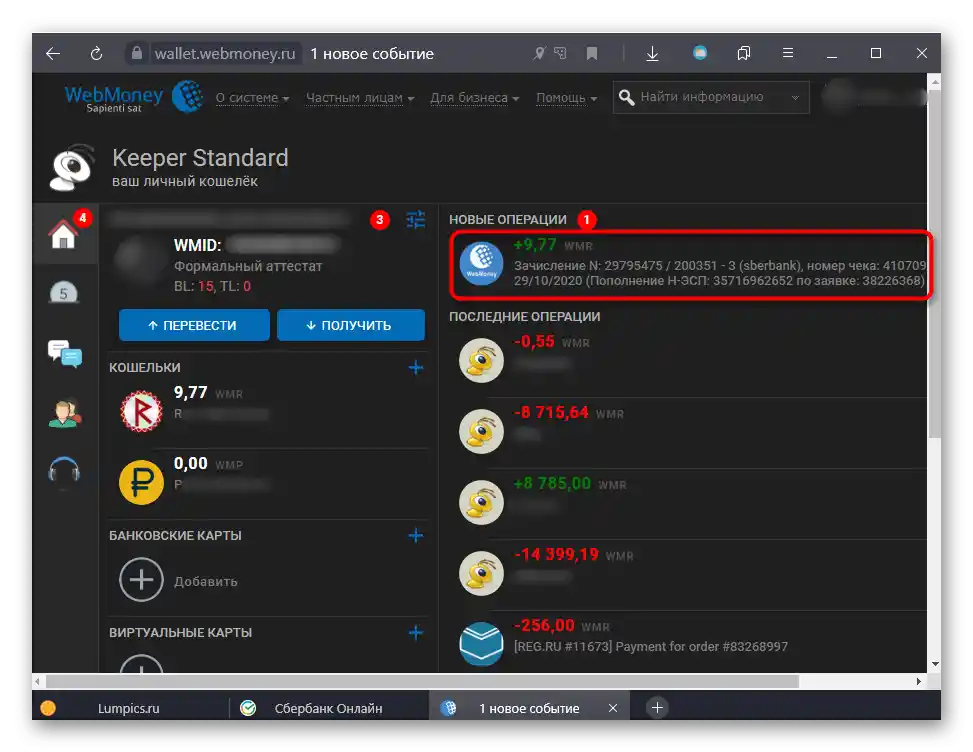Bookmark this page with the bookmark icon
This screenshot has height=752, width=973.
592,54
